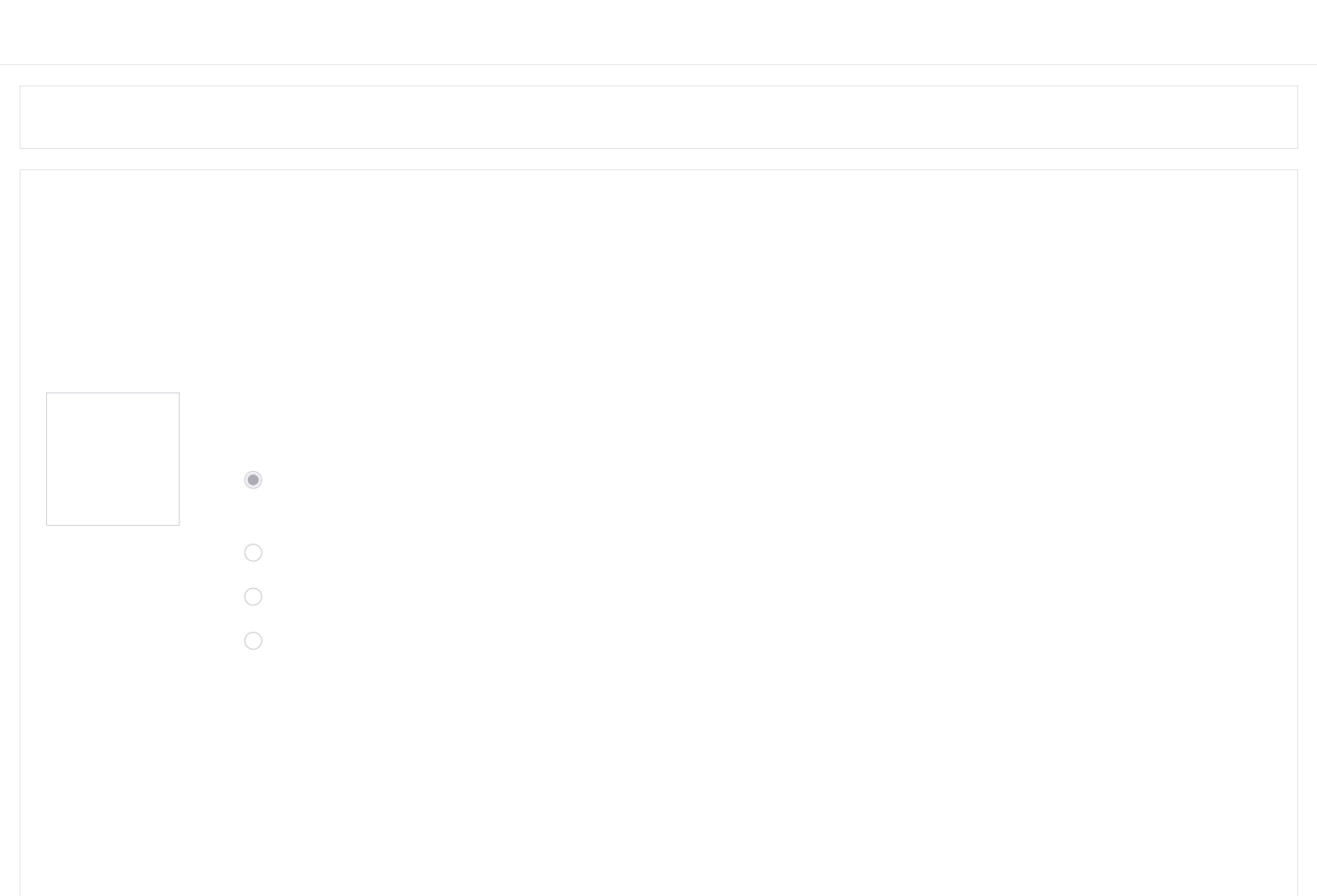Select the first, already-filled radio button
The image size is (1317, 896).
[253, 480]
